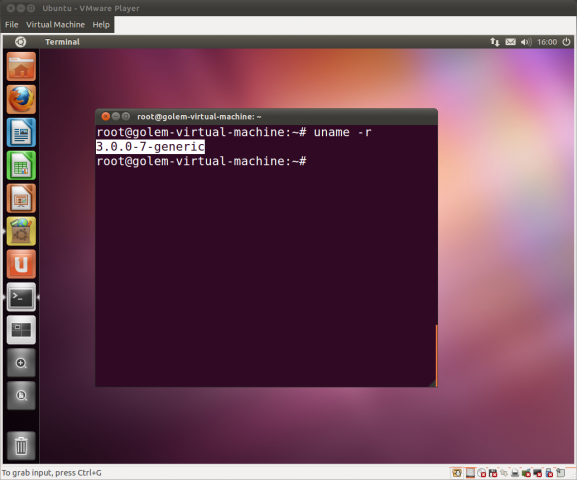Image resolution: width=577 pixels, height=480 pixels.
Task: Open the Workspace Switcher icon
Action: 21,330
